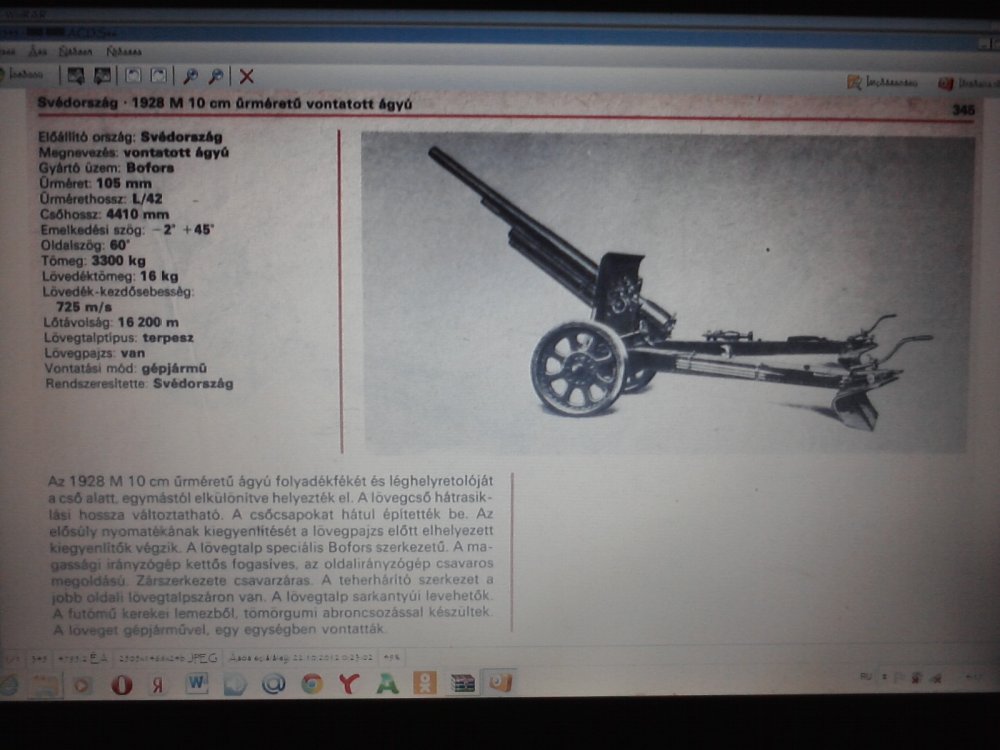Click the 'Tömeg: 3300 kg' line
Screen dimensions: 1000x750
click(x=94, y=260)
